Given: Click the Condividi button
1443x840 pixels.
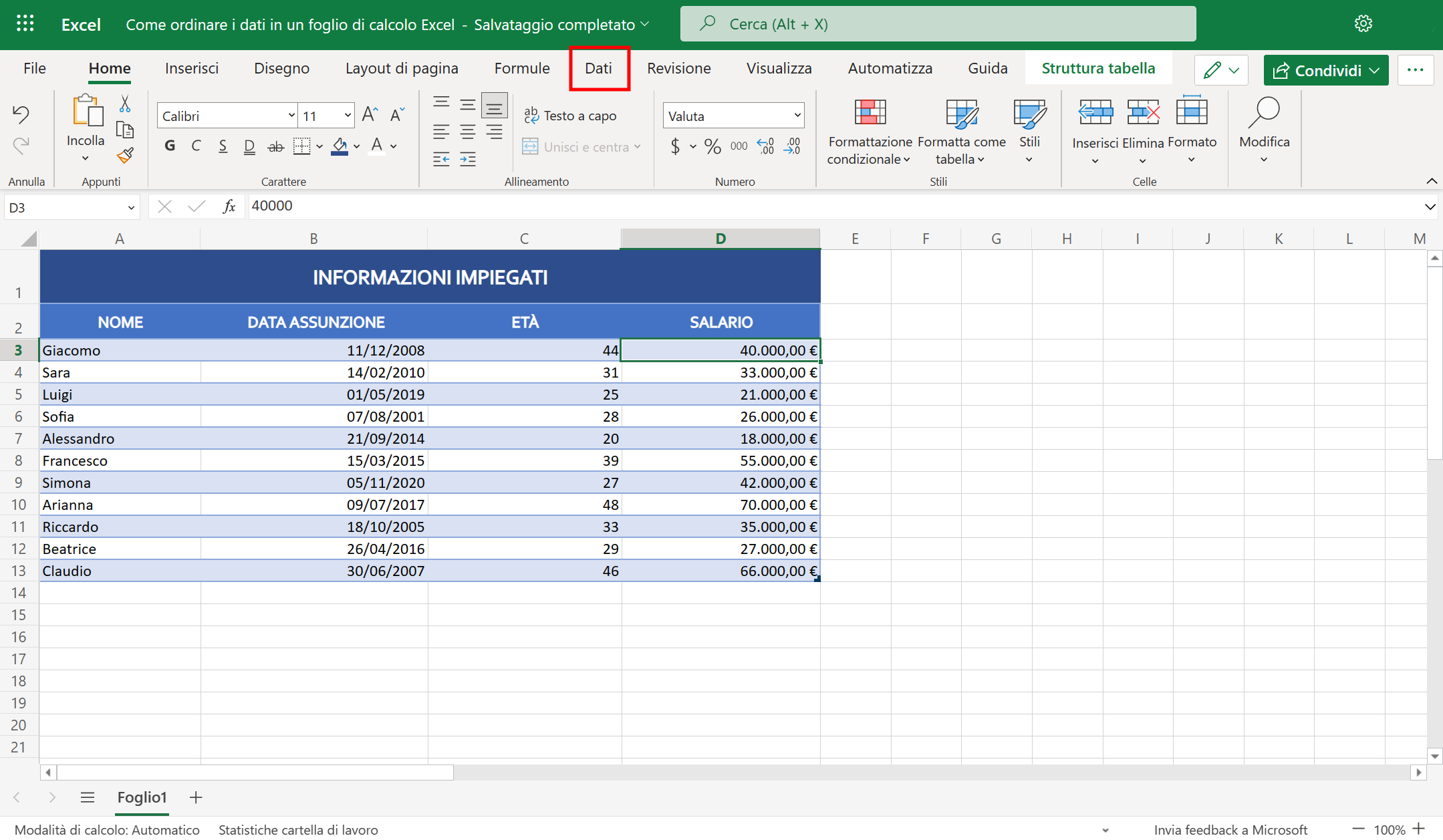Looking at the screenshot, I should point(1325,70).
